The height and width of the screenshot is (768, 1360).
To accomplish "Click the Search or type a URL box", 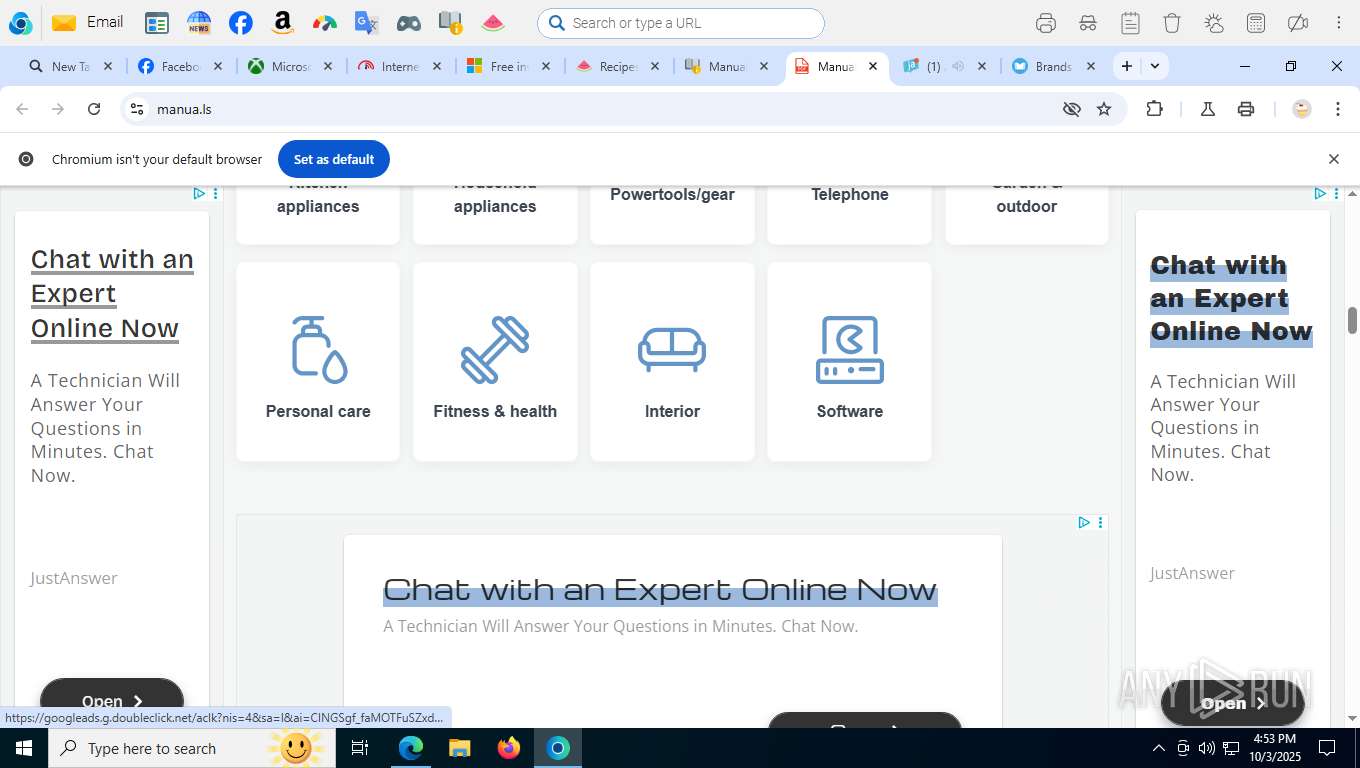I will [x=681, y=23].
